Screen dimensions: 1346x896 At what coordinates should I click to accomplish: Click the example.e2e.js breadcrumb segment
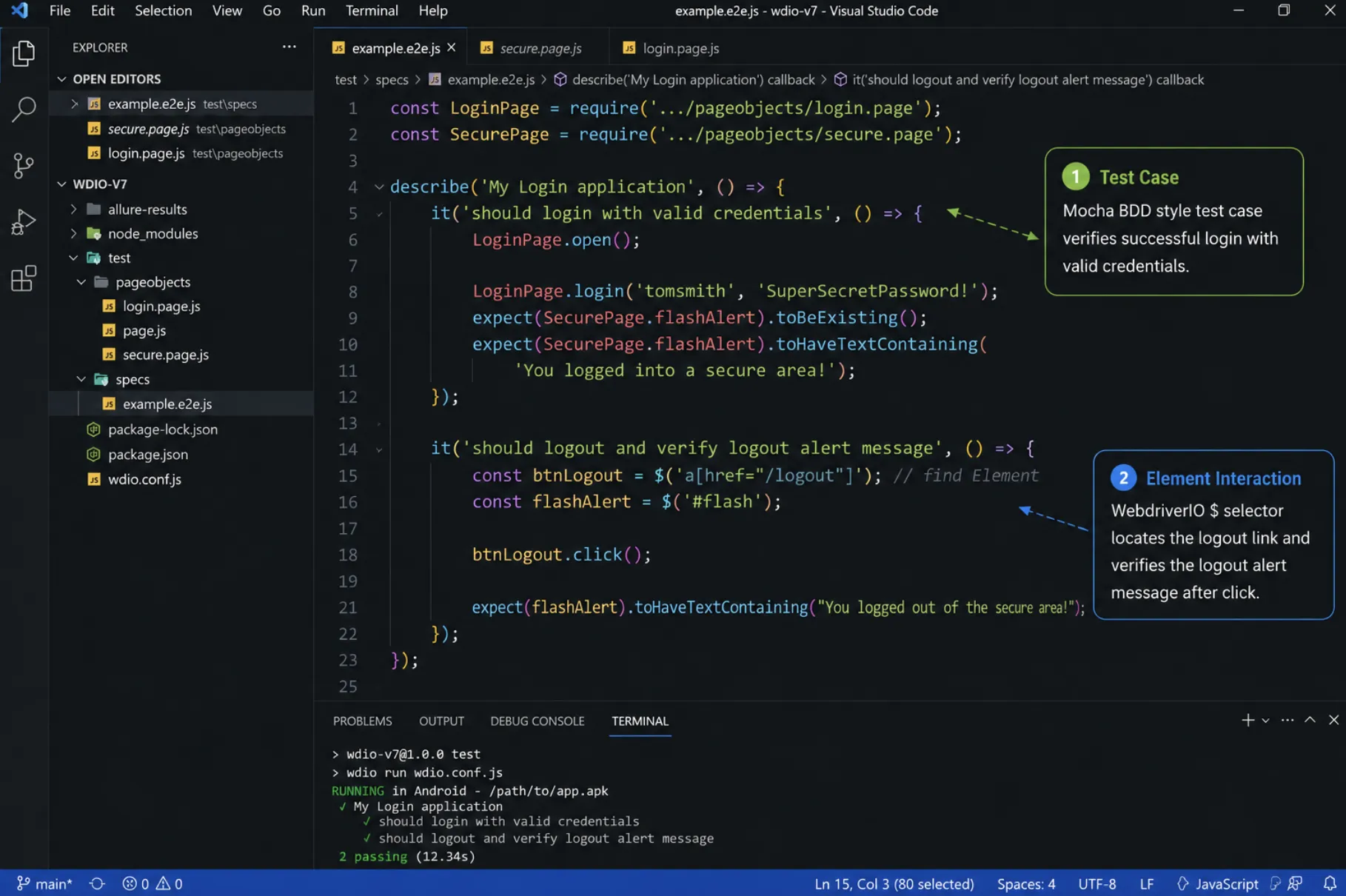[482, 79]
